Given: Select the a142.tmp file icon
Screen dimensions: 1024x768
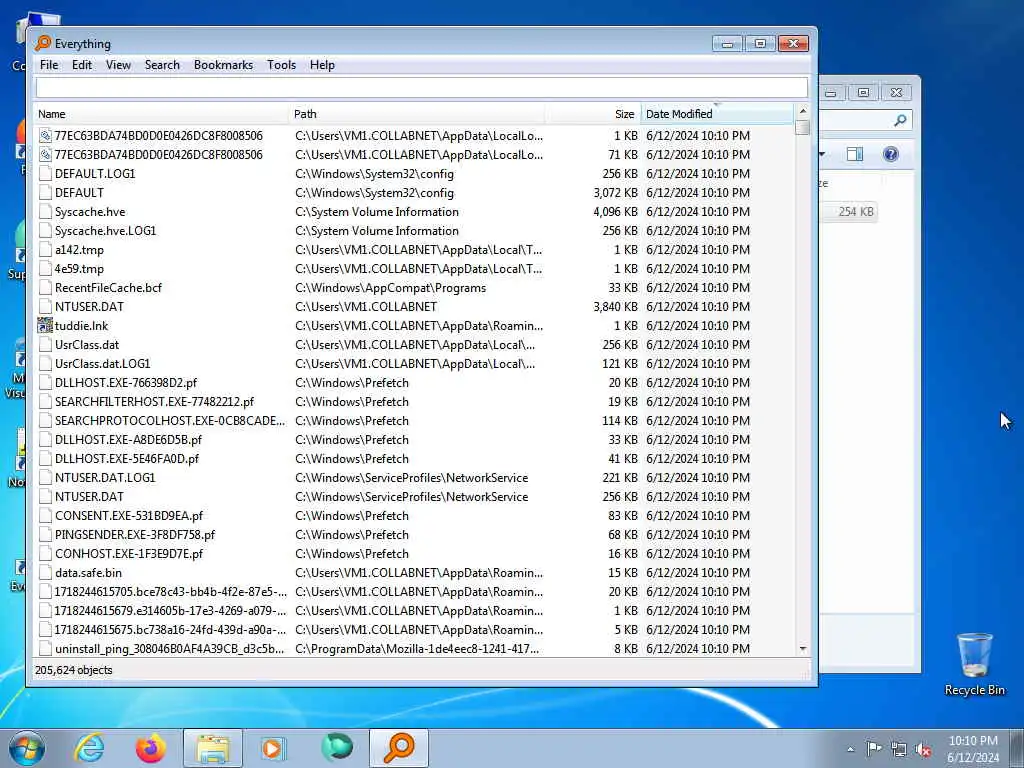Looking at the screenshot, I should [x=45, y=249].
